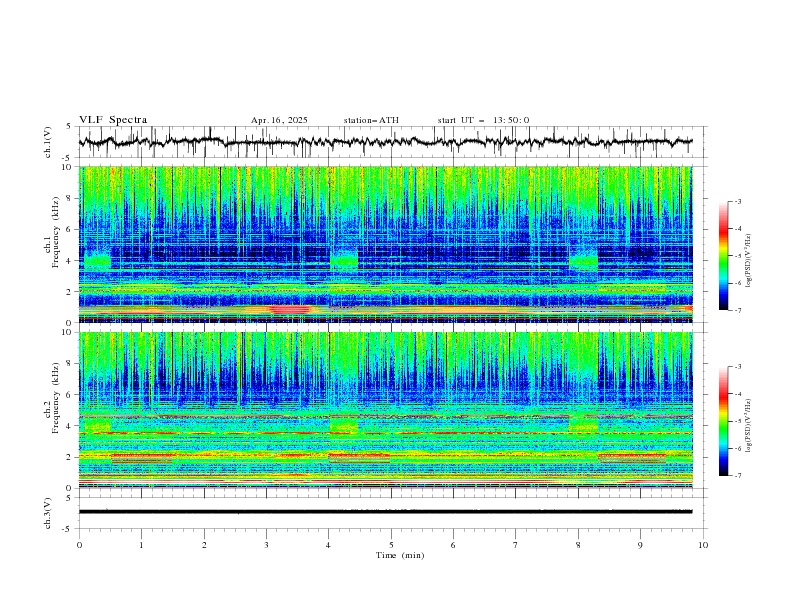Click the ch.1(V) axis "-5" tick label

[x=67, y=158]
